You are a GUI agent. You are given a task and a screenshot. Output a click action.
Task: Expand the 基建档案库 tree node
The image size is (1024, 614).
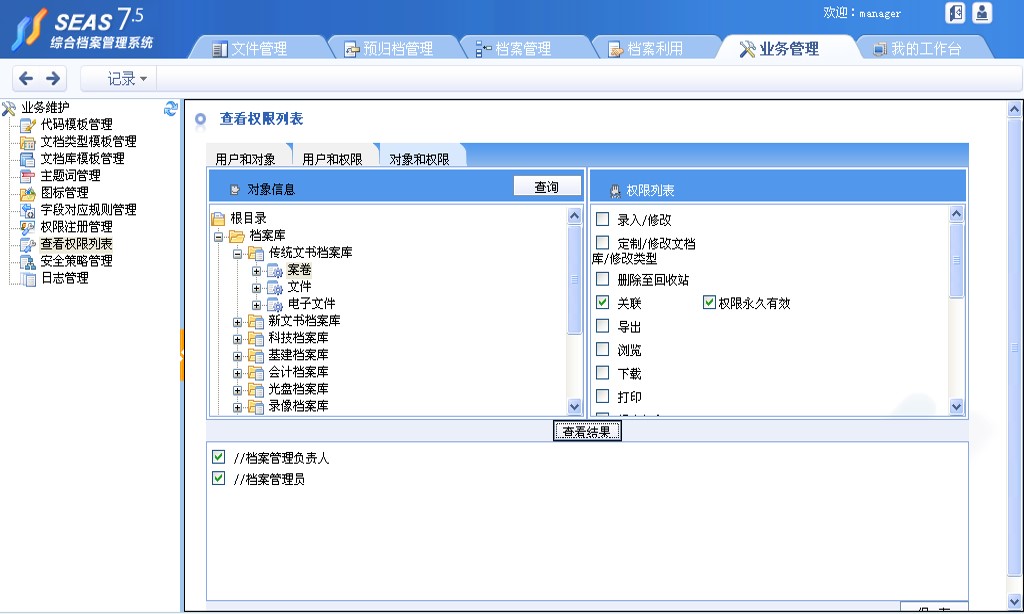tap(238, 356)
